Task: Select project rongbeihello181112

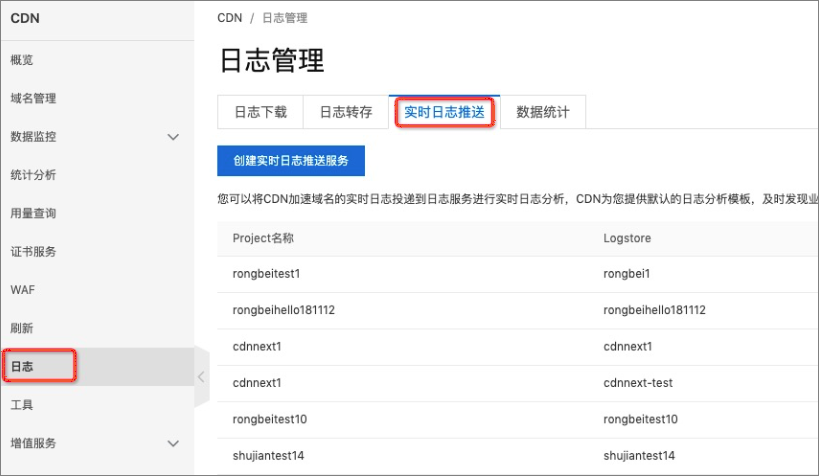Action: (x=284, y=310)
